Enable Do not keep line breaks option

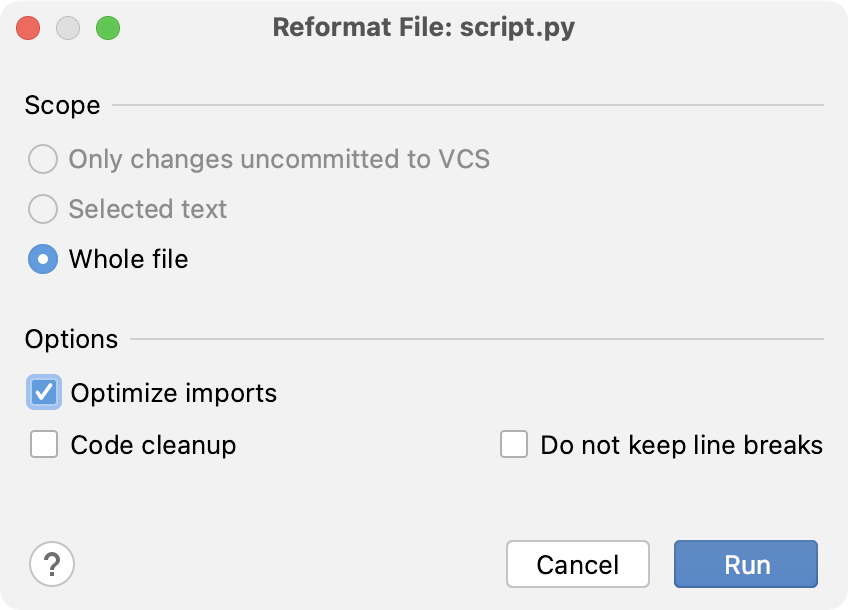514,444
